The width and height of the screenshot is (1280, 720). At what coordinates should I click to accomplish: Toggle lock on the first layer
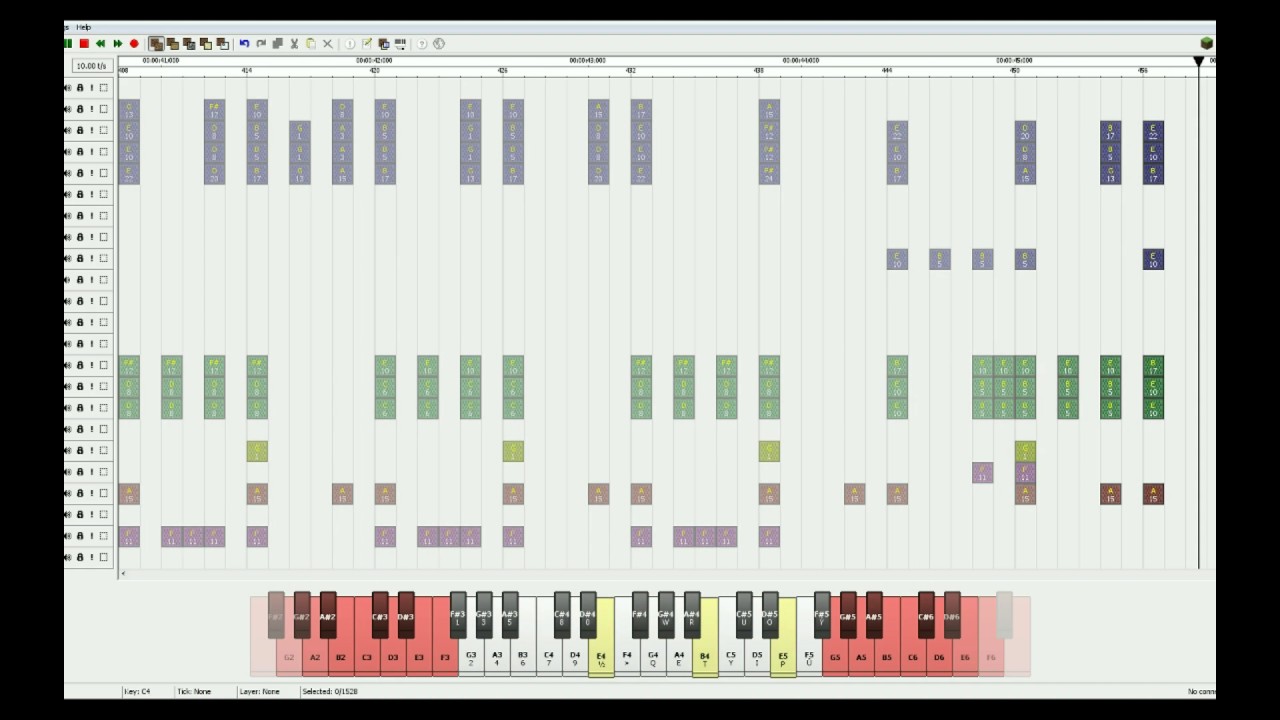click(x=80, y=87)
